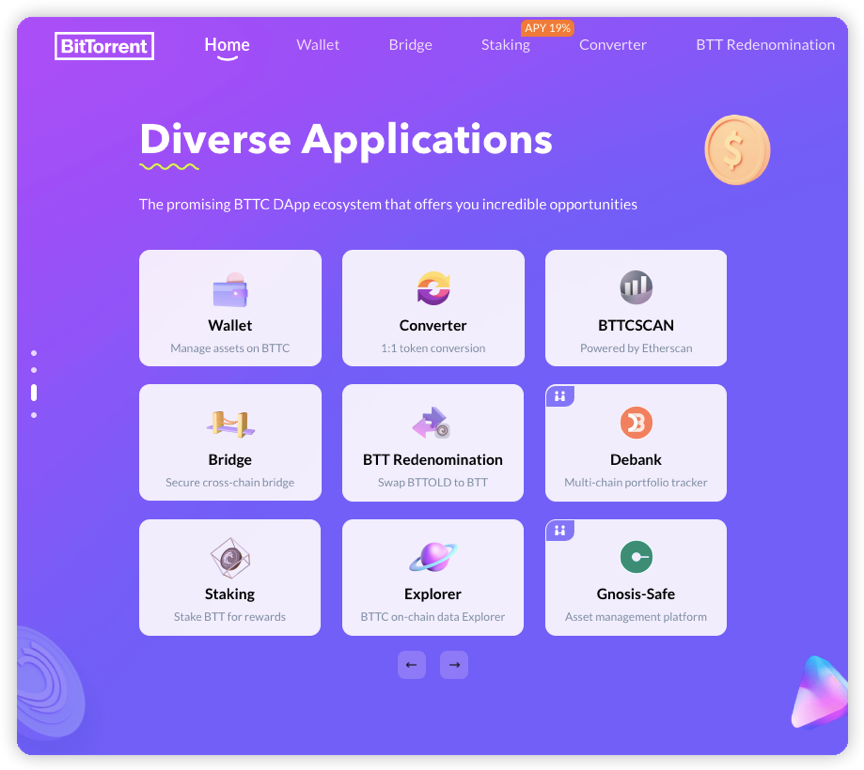Click the Explorer planet icon
This screenshot has height=770, width=864.
pyautogui.click(x=433, y=557)
